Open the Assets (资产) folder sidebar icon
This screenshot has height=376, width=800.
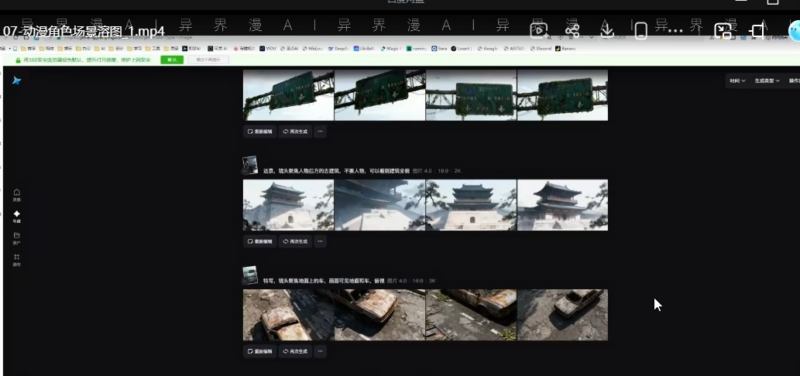(x=17, y=238)
